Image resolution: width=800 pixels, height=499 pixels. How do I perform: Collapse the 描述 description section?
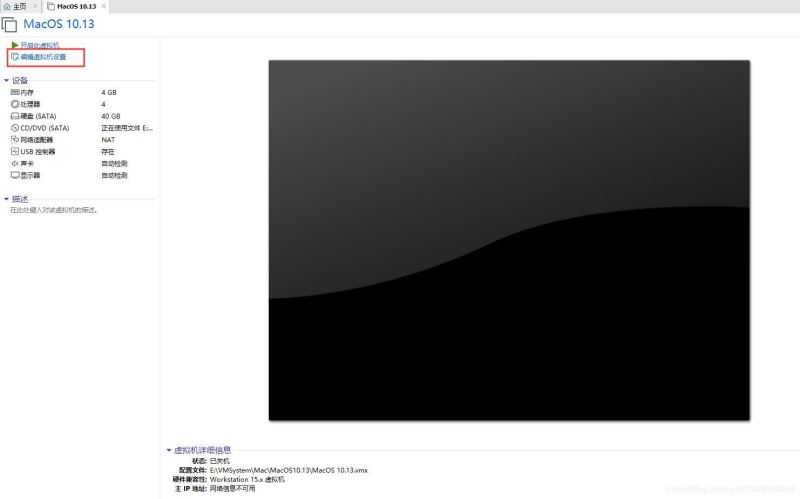pyautogui.click(x=6, y=199)
